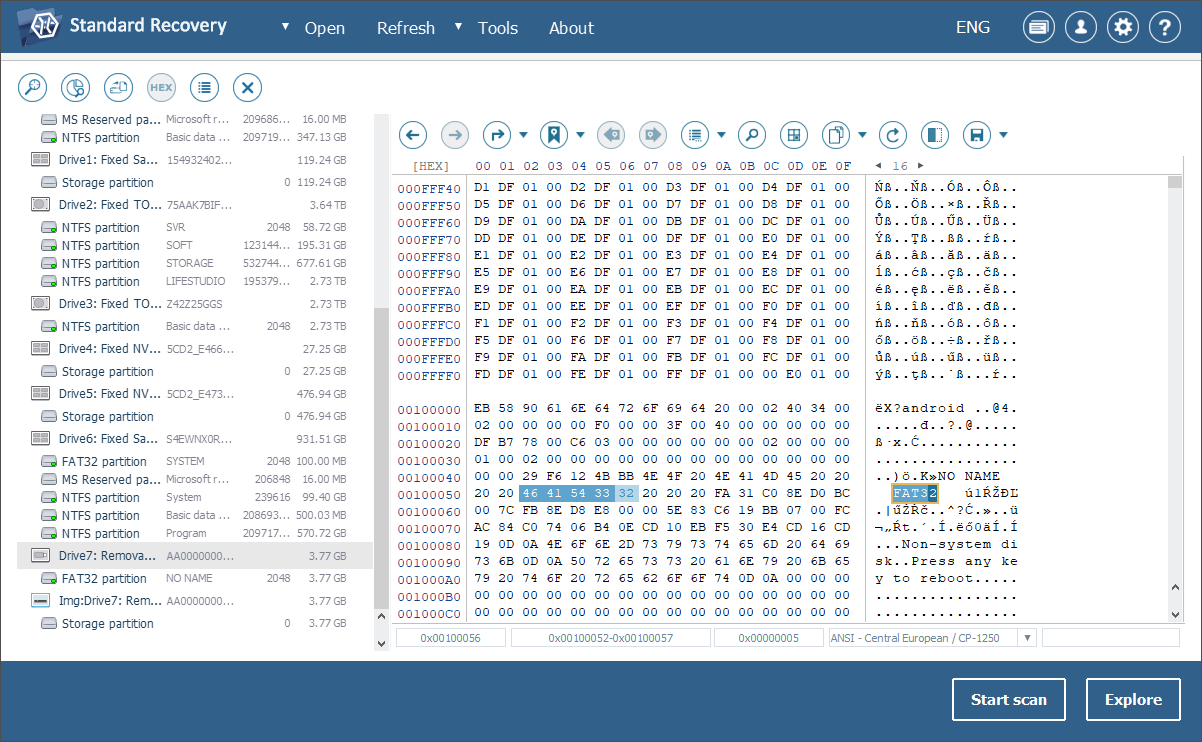Switch language via ENG label
The width and height of the screenshot is (1202, 742).
pos(973,27)
